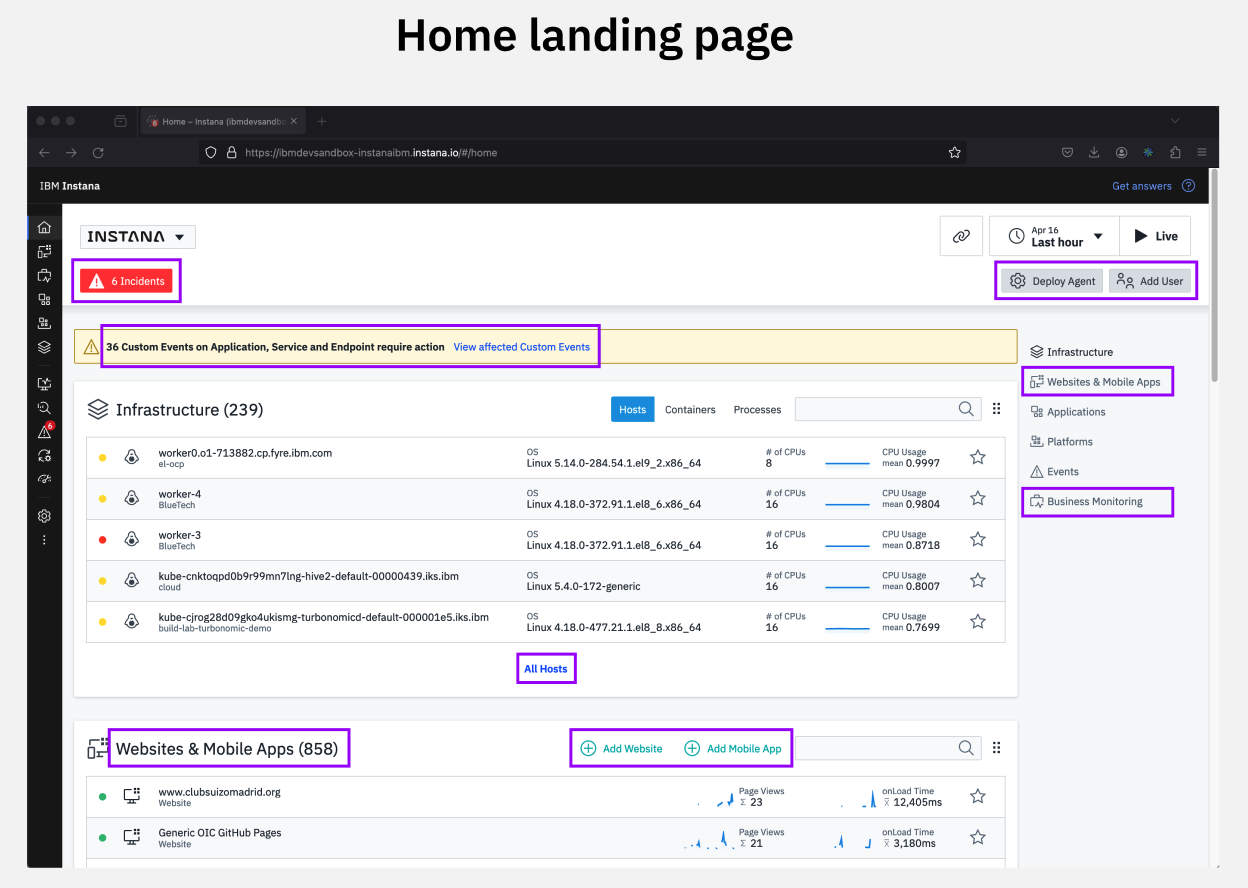1248x888 pixels.
Task: Open www.clubsuizomadrid.org website entry
Action: 219,792
